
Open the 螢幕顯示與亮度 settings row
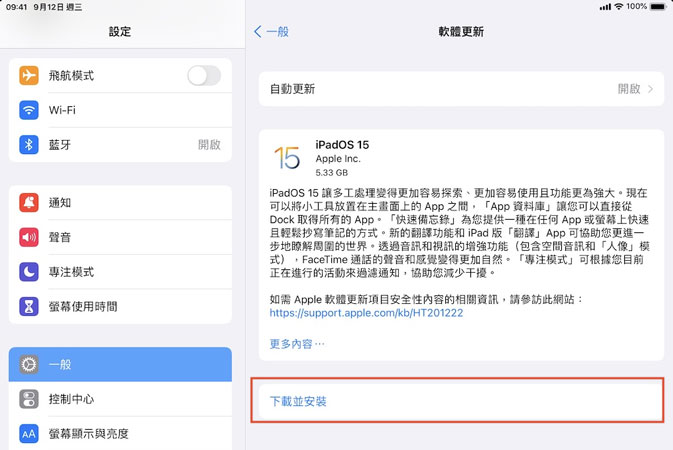point(120,434)
